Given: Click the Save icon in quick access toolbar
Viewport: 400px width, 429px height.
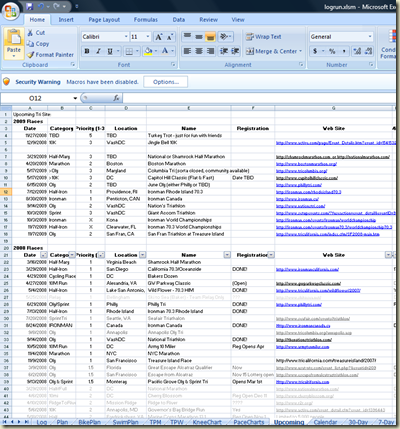Looking at the screenshot, I should [x=30, y=6].
